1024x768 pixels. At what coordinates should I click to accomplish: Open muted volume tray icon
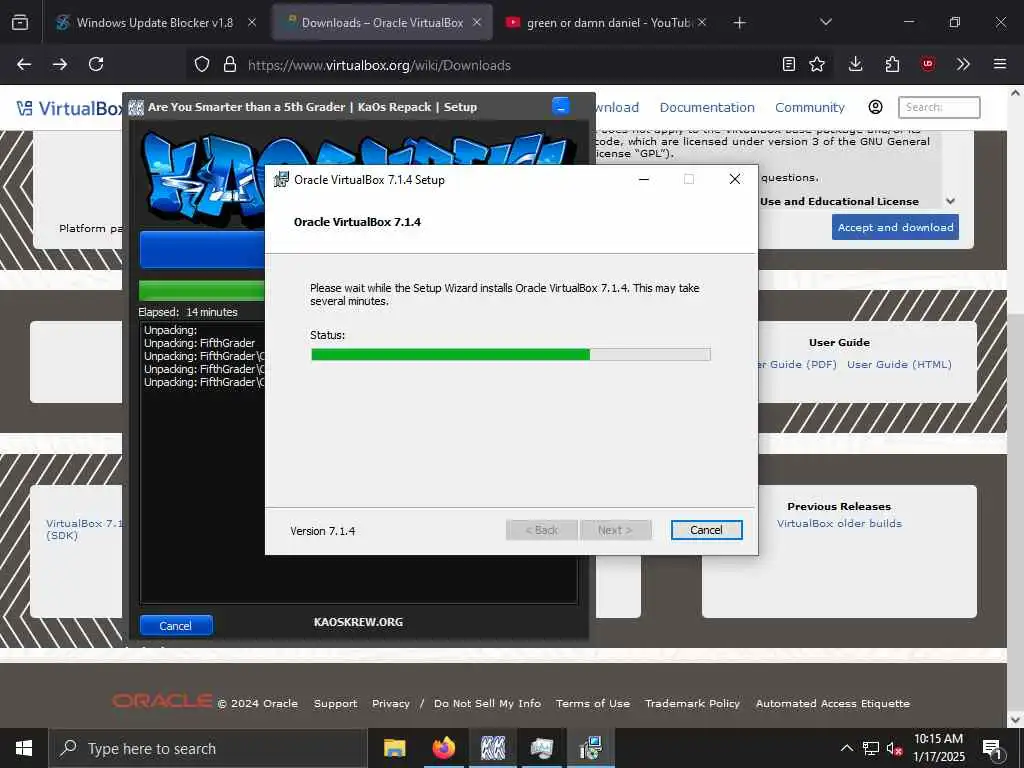pyautogui.click(x=895, y=748)
